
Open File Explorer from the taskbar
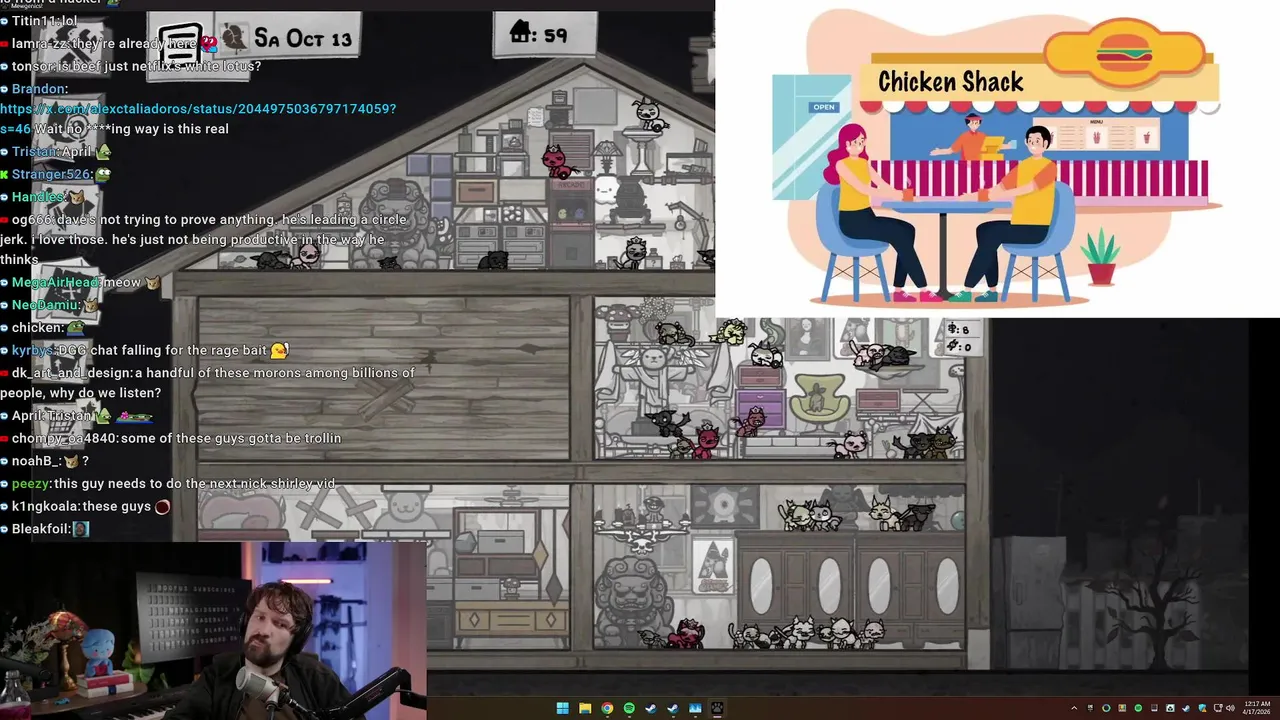coord(585,708)
